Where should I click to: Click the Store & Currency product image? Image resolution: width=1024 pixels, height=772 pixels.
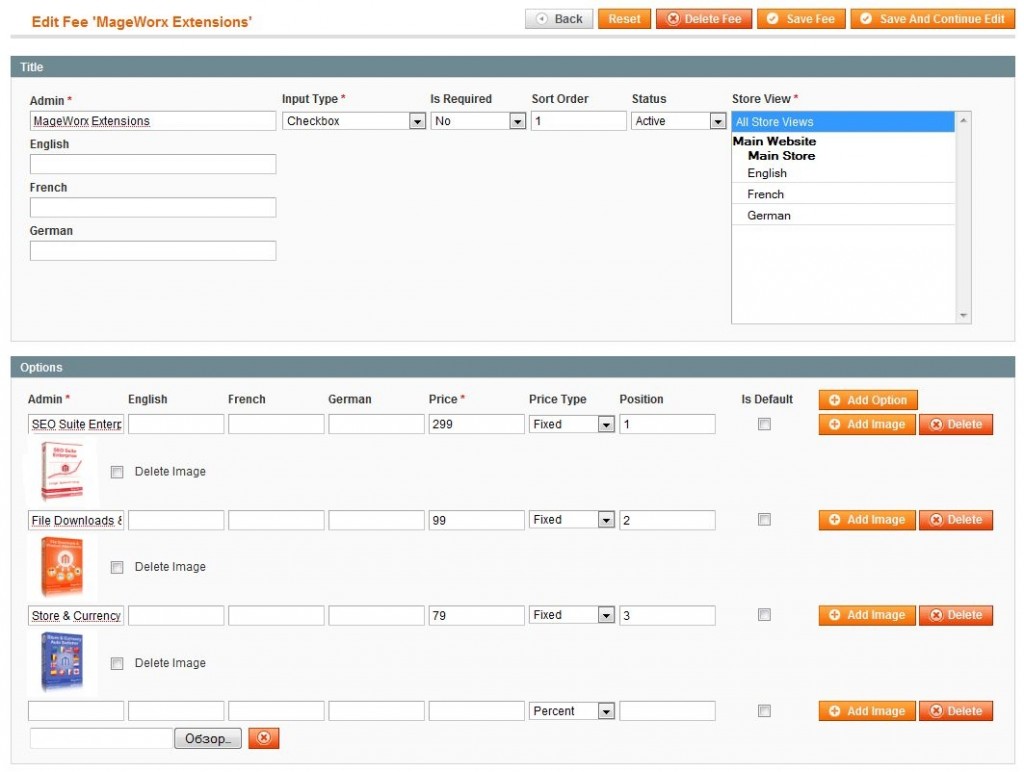pyautogui.click(x=62, y=662)
